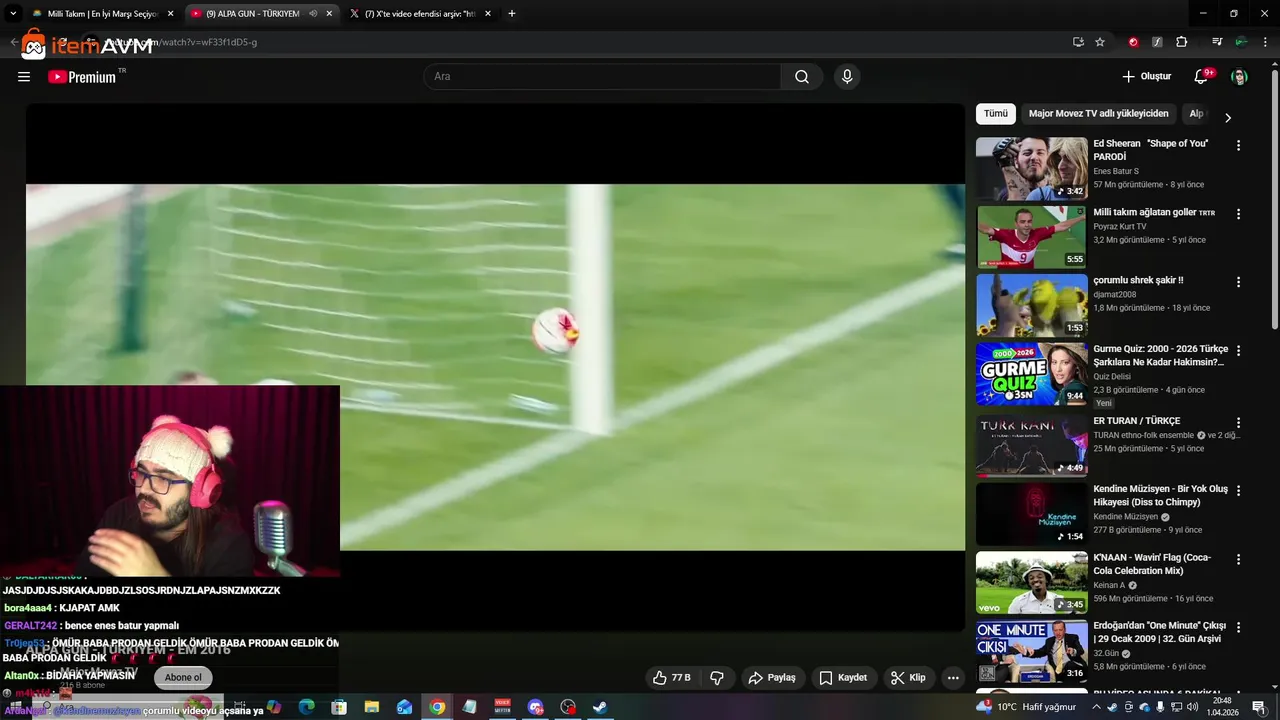Open Chrome three-dot menu

[1265, 42]
